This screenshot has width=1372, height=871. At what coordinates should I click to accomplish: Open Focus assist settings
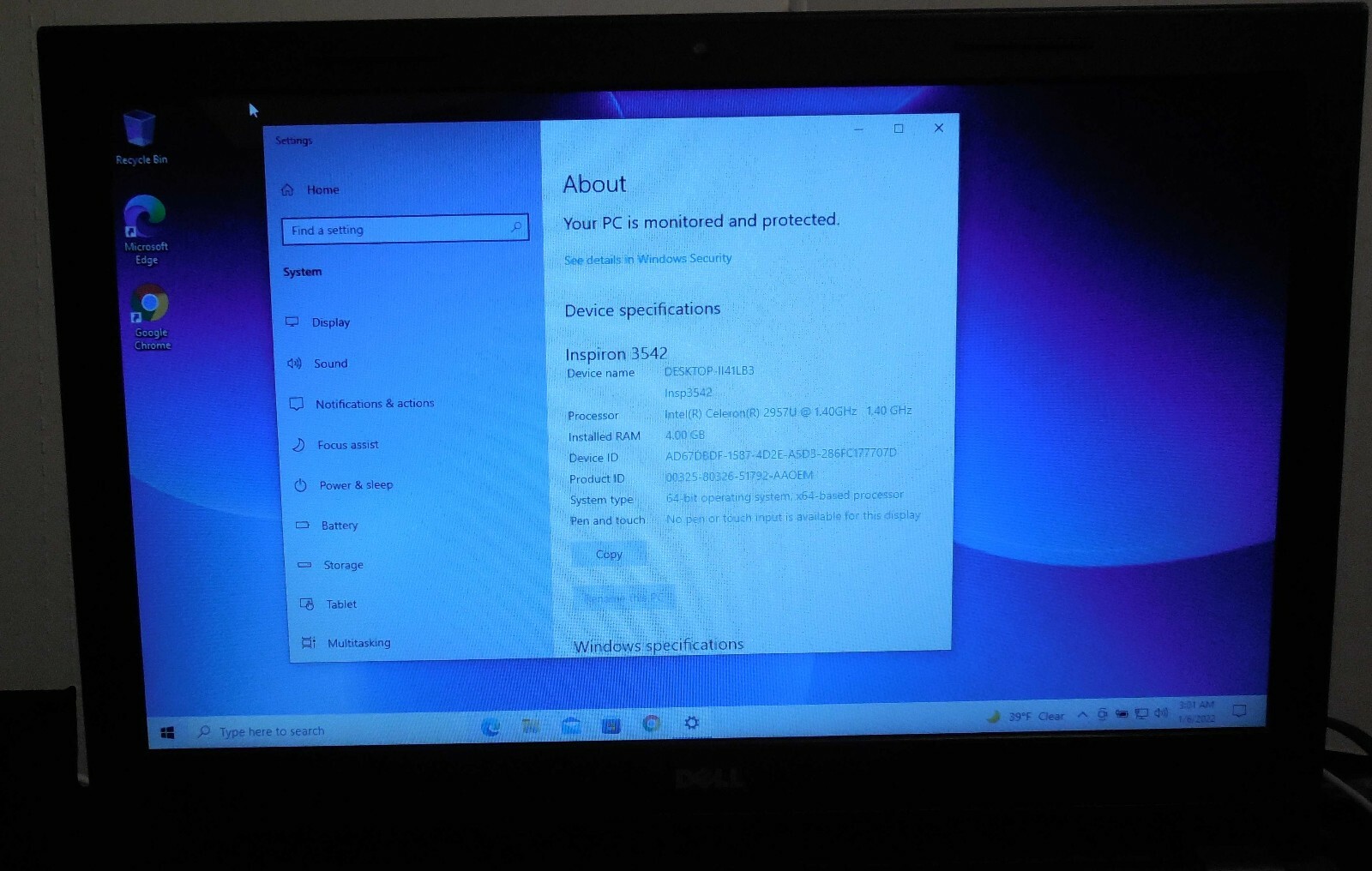[x=334, y=445]
